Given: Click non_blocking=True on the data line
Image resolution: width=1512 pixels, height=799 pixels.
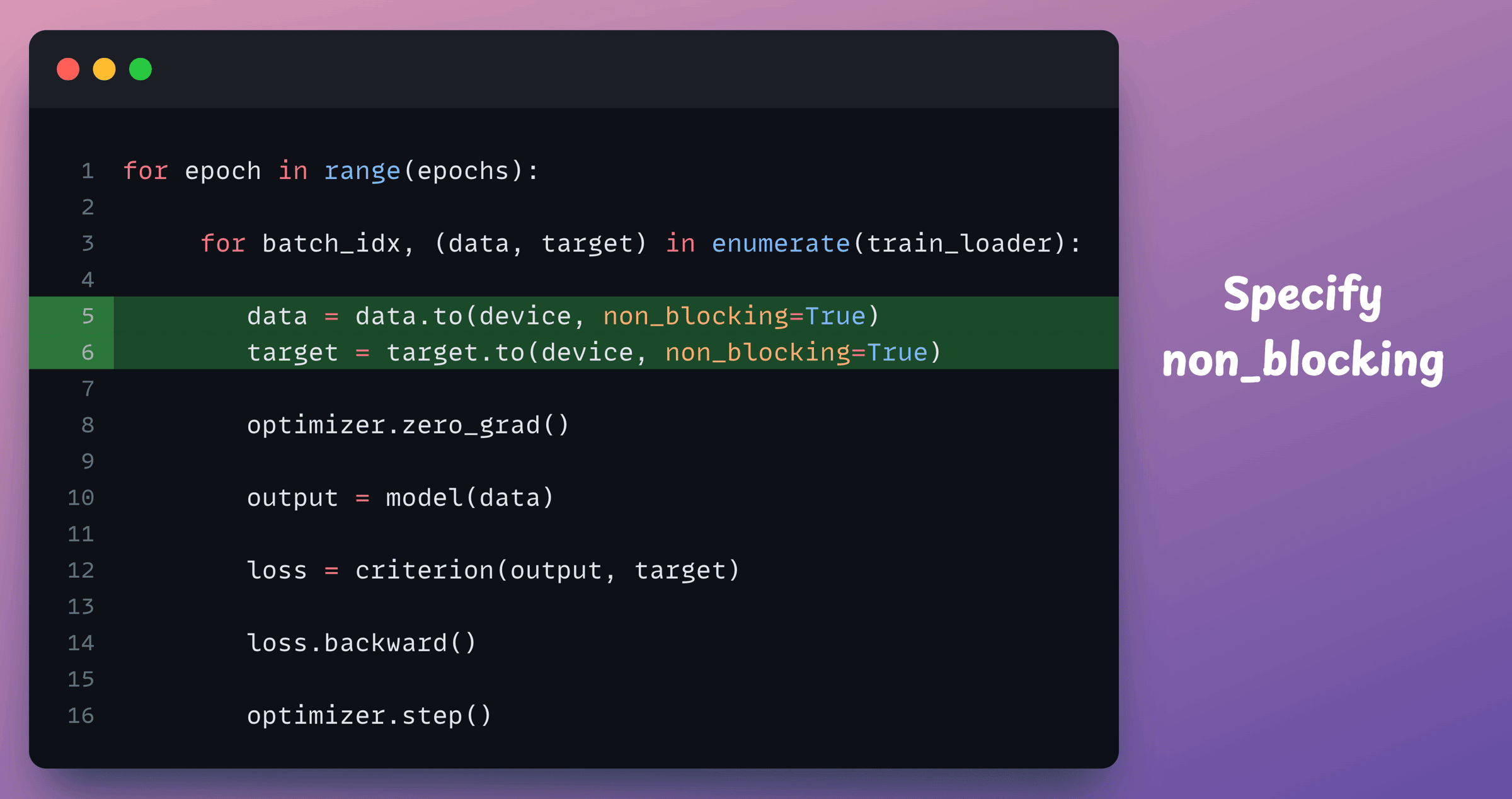Looking at the screenshot, I should pyautogui.click(x=734, y=316).
